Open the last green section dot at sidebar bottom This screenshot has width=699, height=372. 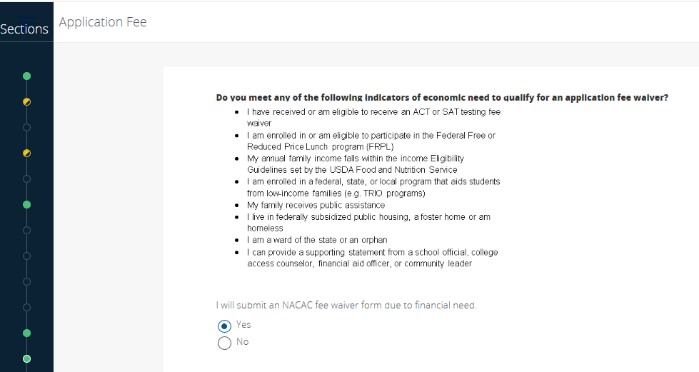pyautogui.click(x=27, y=359)
